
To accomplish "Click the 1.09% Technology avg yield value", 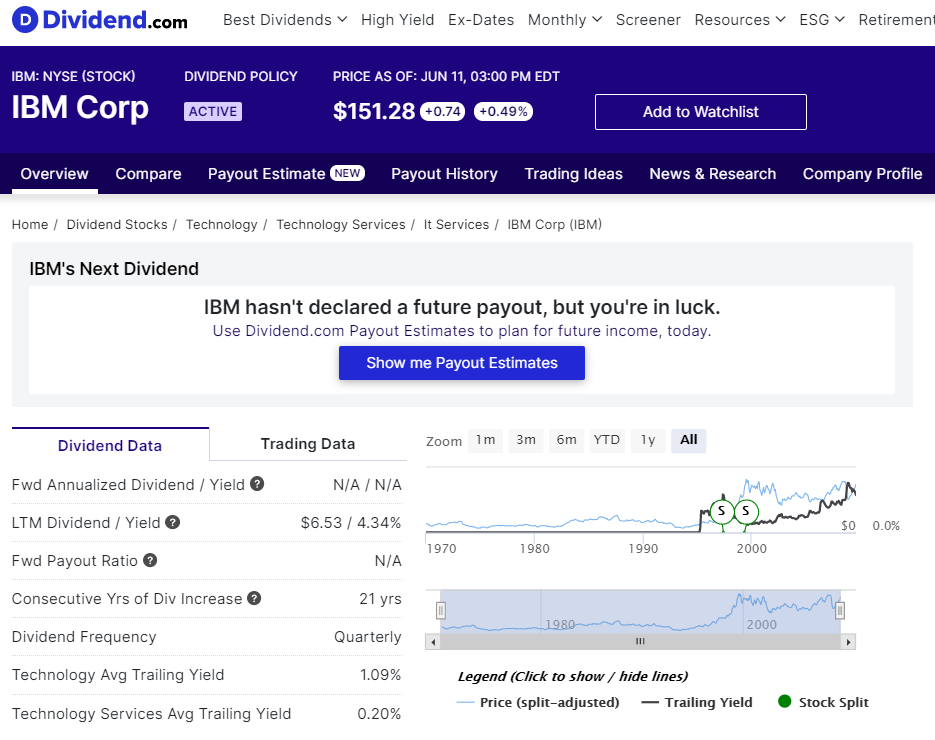I will (x=380, y=674).
